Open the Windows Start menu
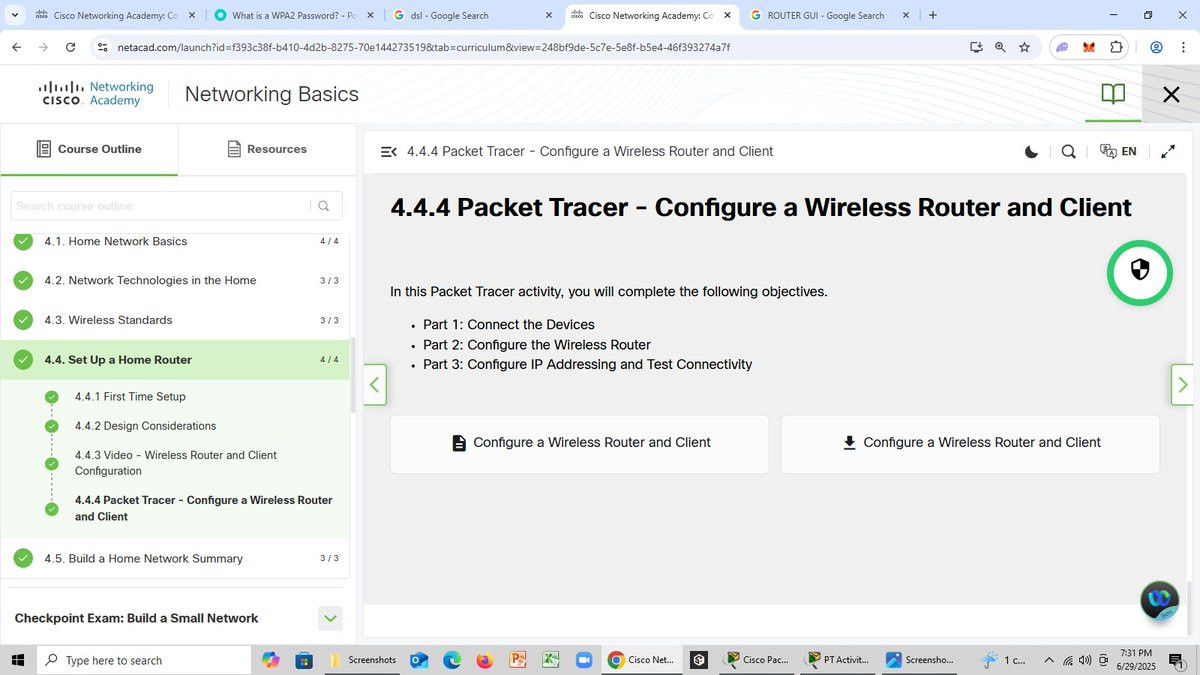The height and width of the screenshot is (675, 1200). pyautogui.click(x=17, y=660)
